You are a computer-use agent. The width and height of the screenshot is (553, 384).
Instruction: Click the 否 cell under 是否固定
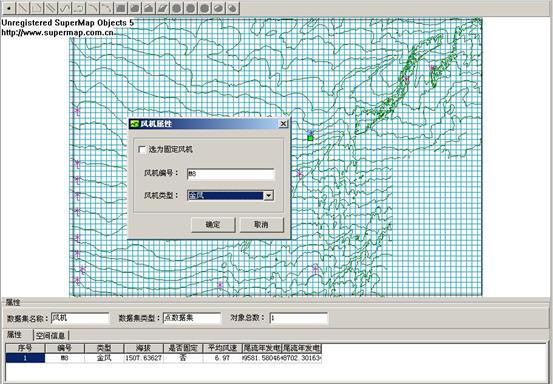183,358
